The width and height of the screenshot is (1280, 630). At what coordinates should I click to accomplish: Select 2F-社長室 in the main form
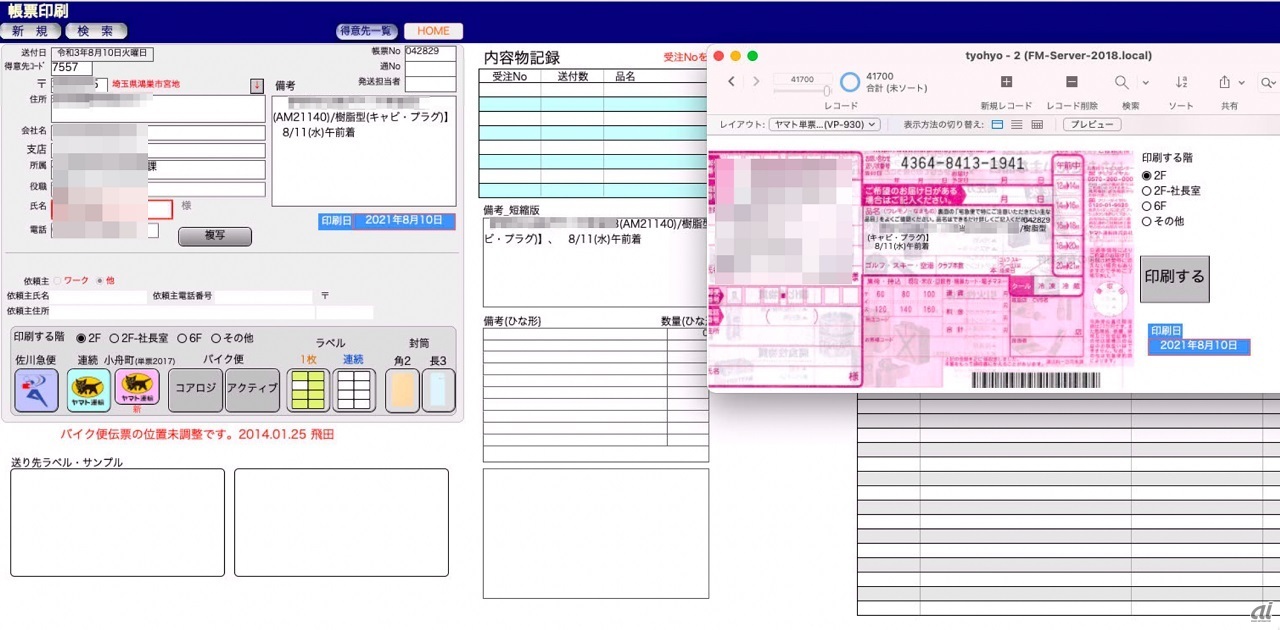click(x=114, y=338)
